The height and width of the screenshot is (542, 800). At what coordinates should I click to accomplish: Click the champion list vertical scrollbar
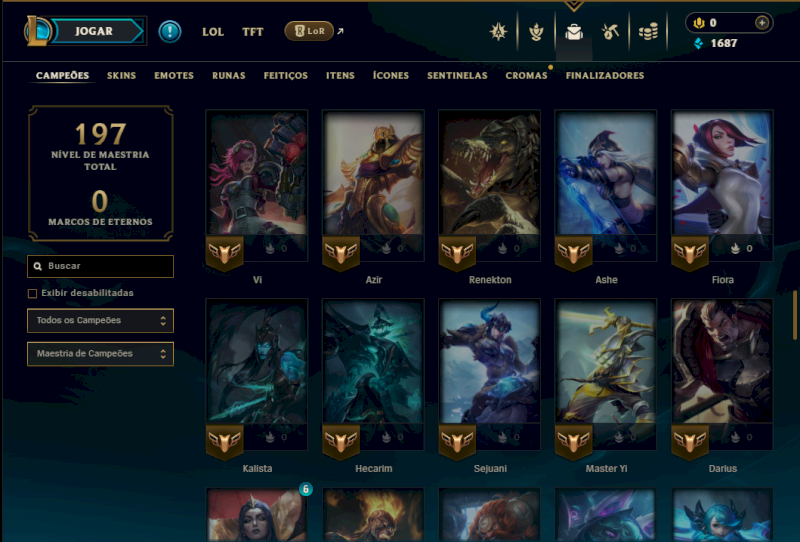coord(794,315)
